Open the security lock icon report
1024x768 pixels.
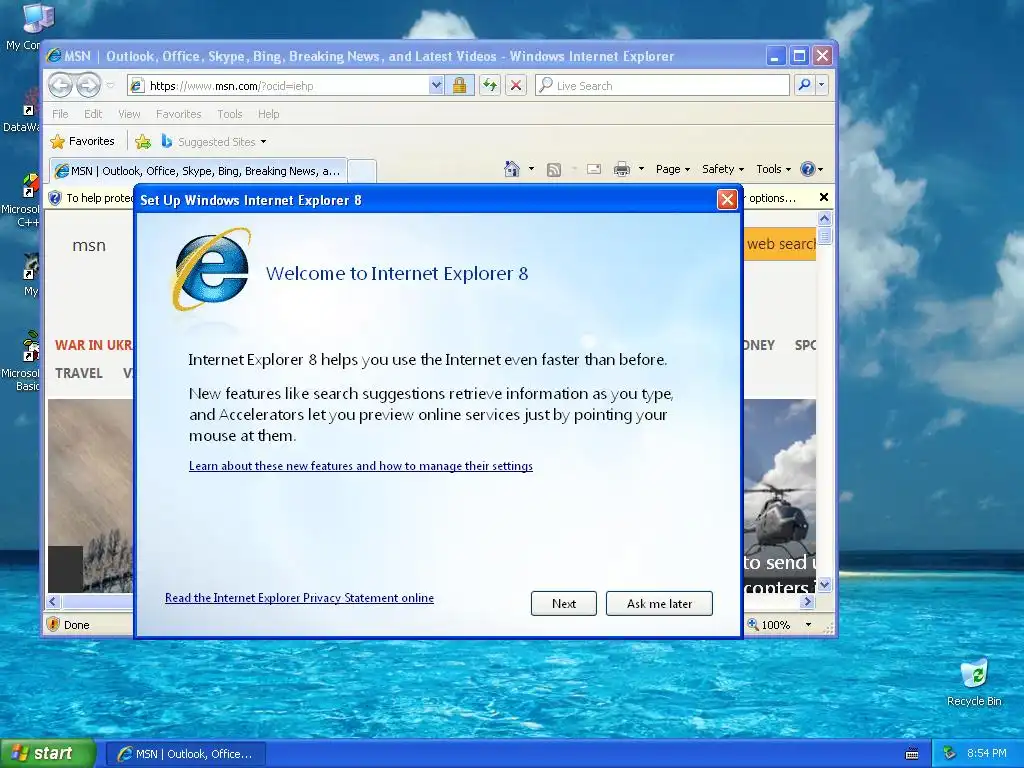pyautogui.click(x=460, y=86)
